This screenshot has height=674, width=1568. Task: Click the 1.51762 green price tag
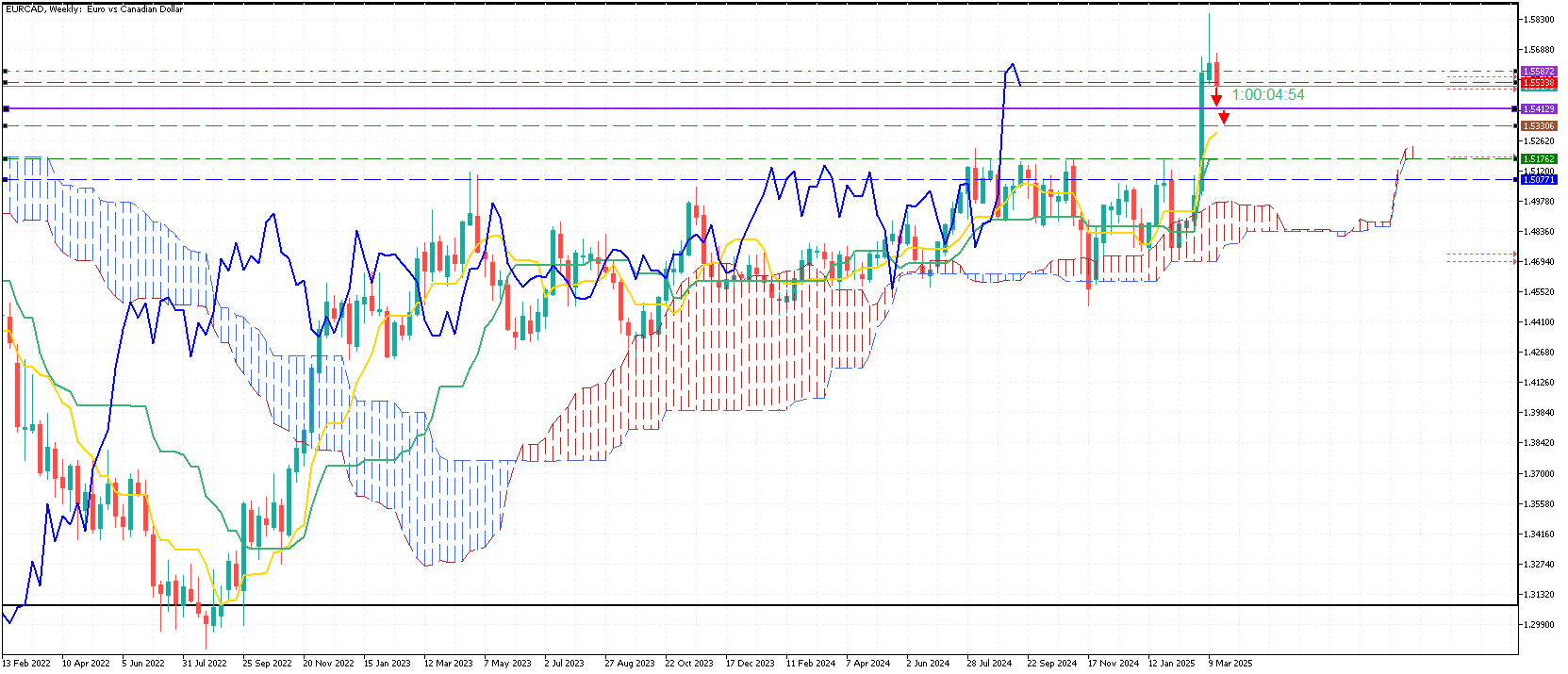(x=1539, y=159)
